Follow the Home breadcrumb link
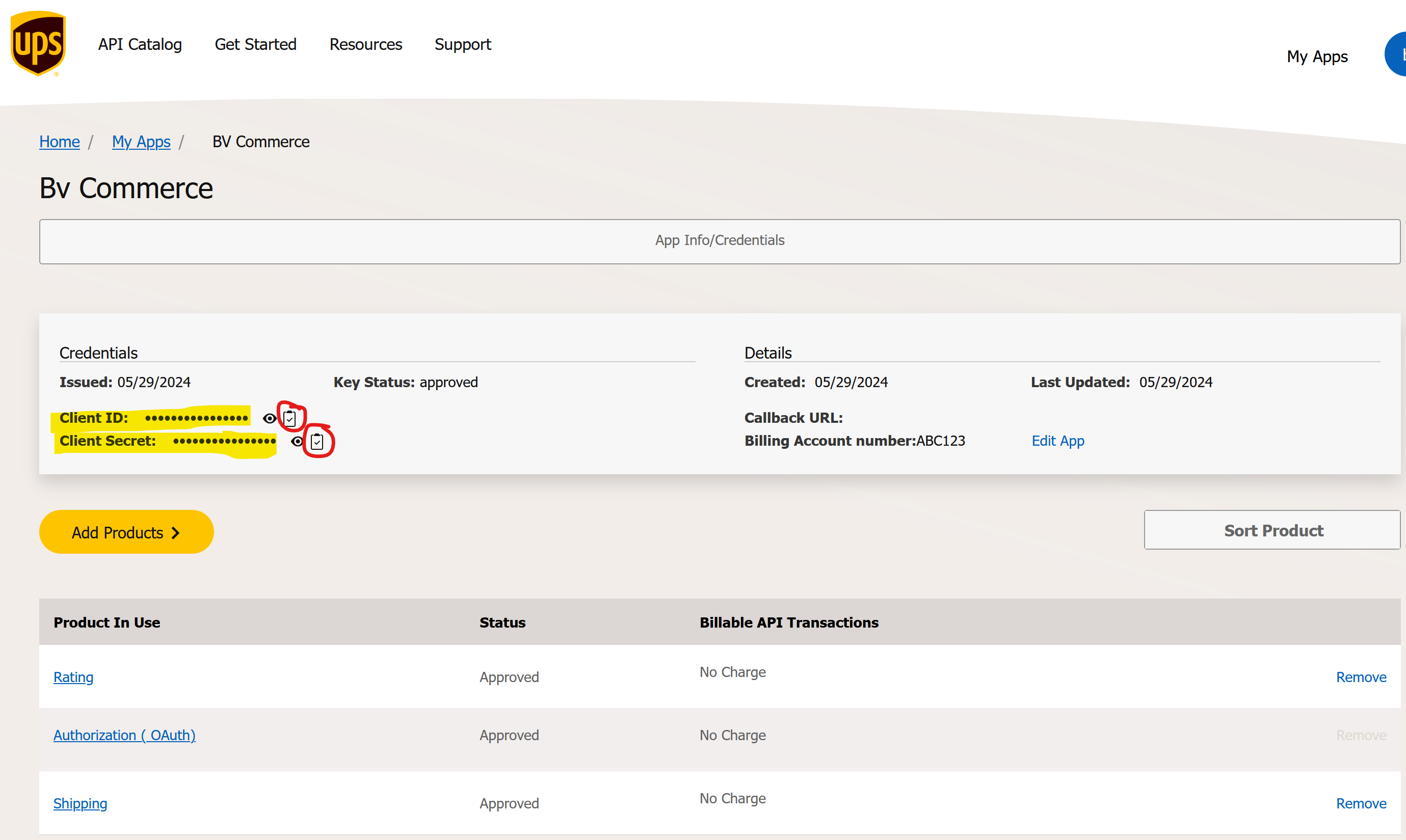The height and width of the screenshot is (840, 1406). pyautogui.click(x=60, y=142)
